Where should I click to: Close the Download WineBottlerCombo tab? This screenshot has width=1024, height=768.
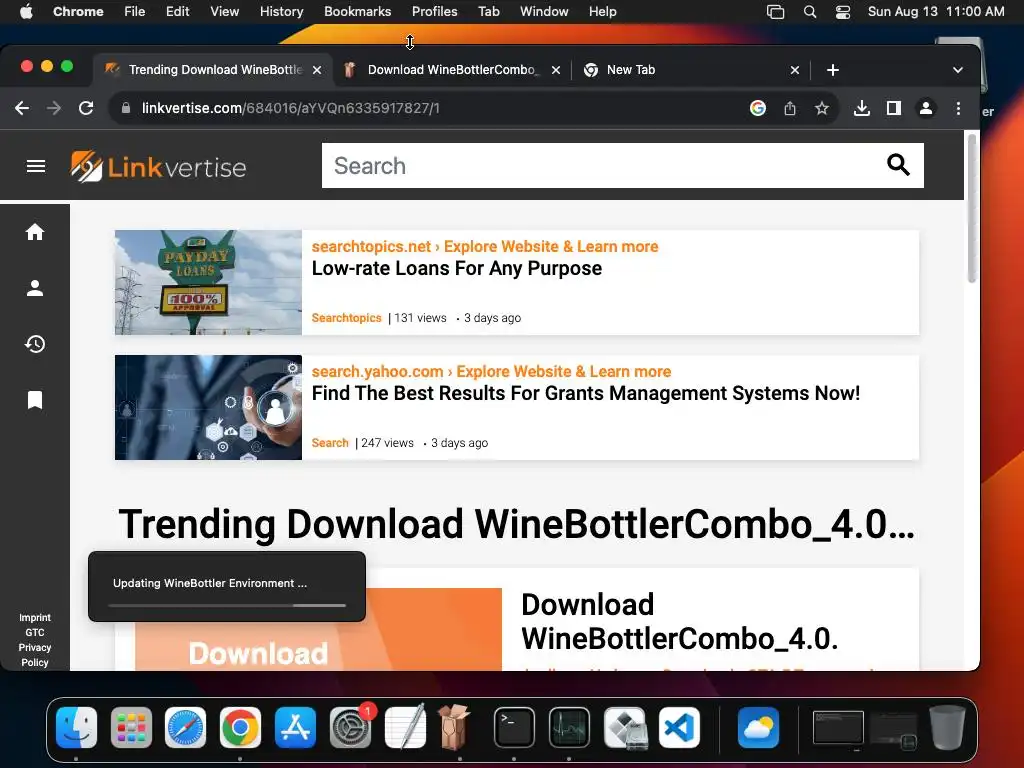pyautogui.click(x=556, y=70)
